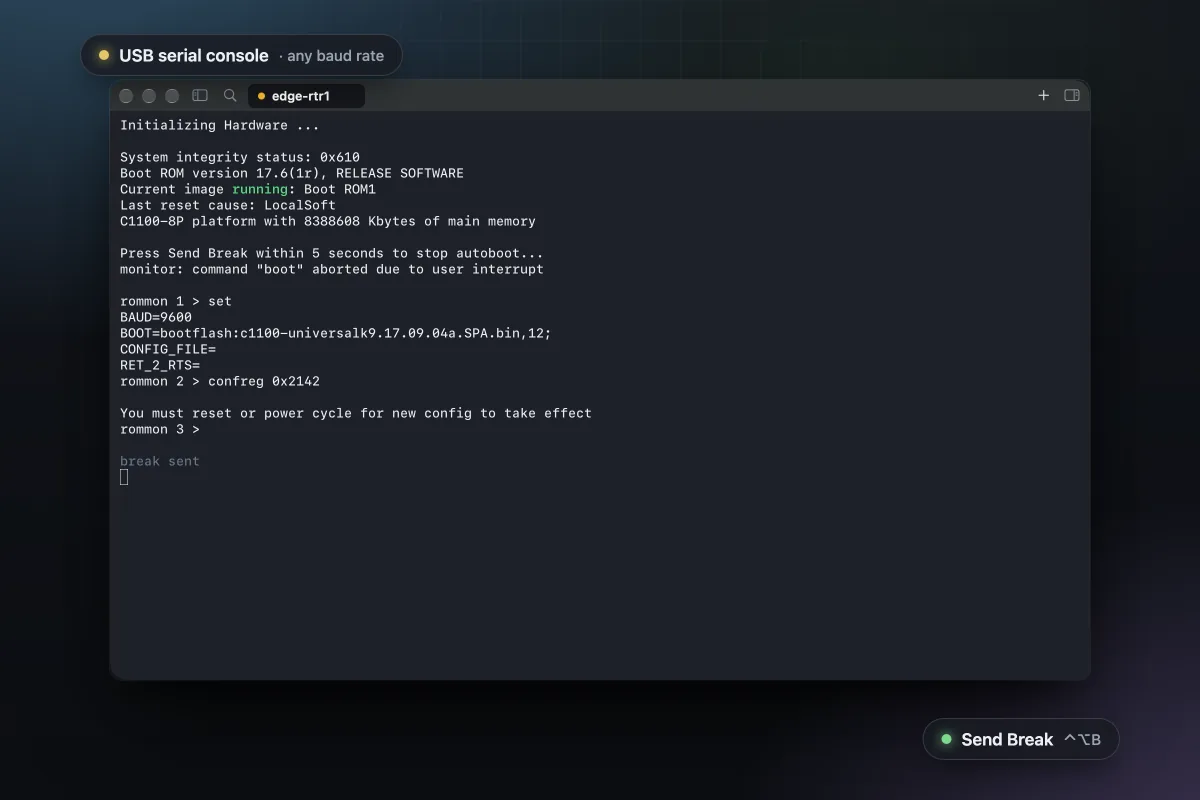Screen dimensions: 1200x800
Task: Click the "RET_2_RTS=" line
Action: click(x=160, y=365)
